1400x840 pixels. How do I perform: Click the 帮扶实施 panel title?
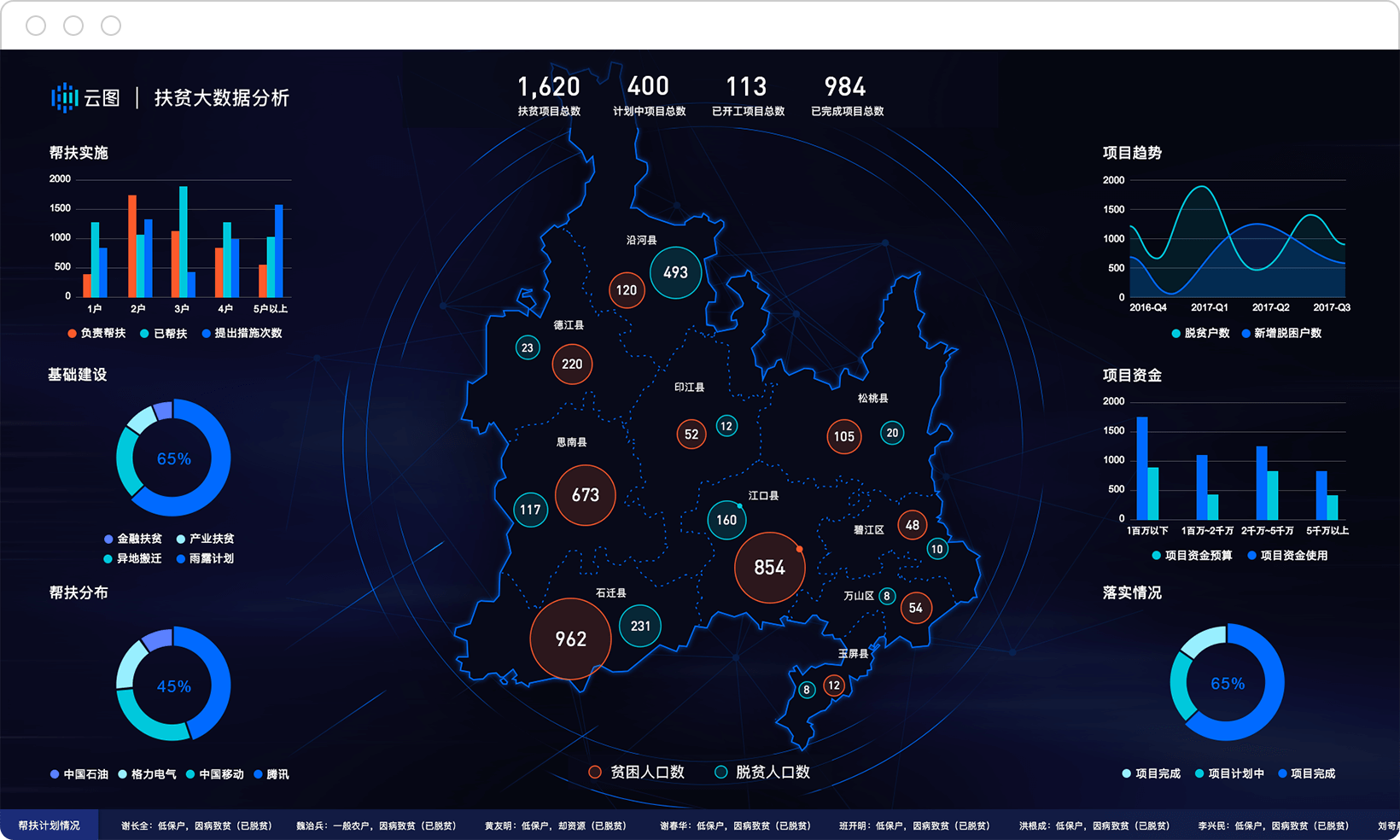click(79, 153)
